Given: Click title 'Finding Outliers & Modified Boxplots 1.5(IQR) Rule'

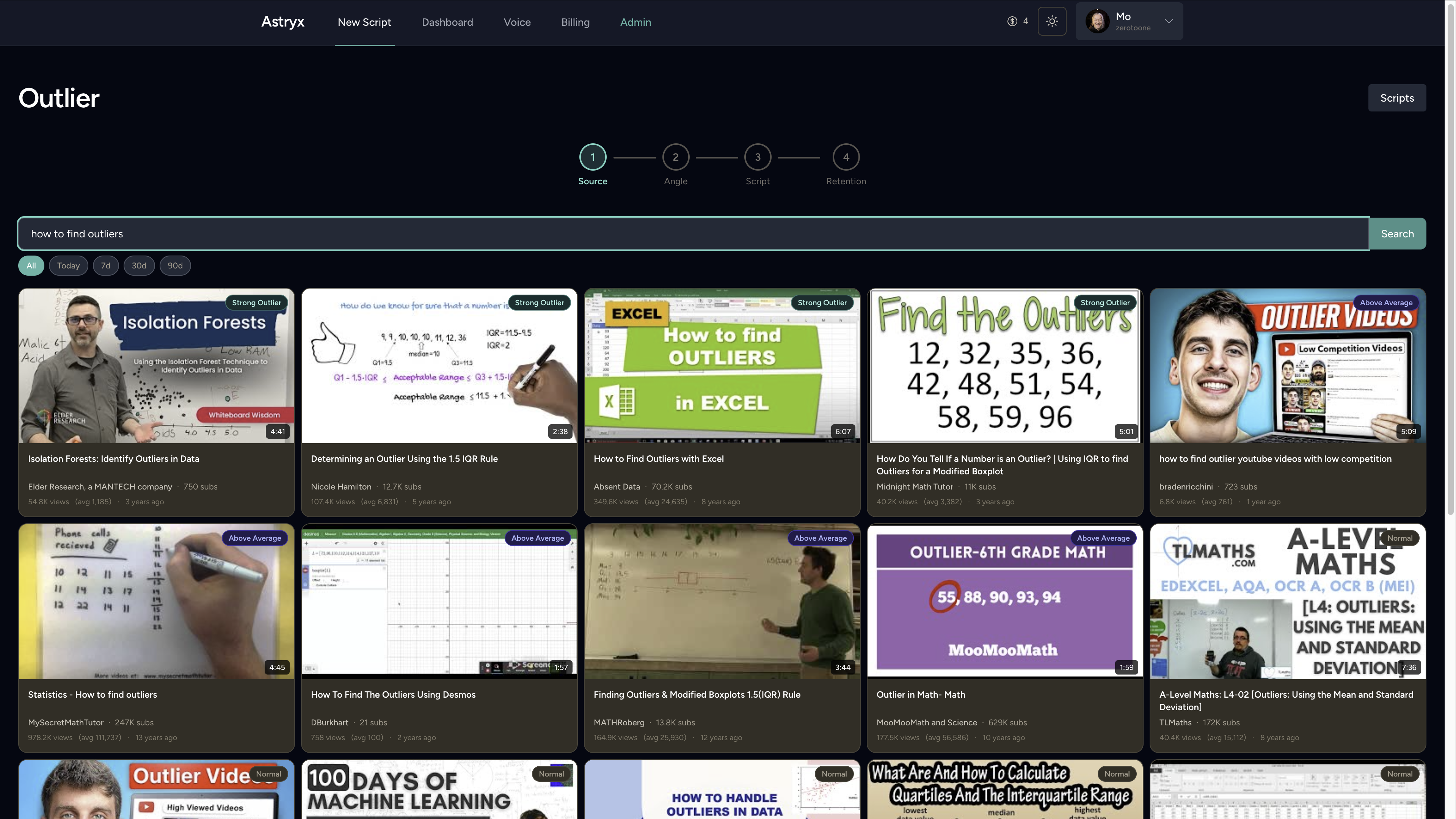Looking at the screenshot, I should 697,695.
